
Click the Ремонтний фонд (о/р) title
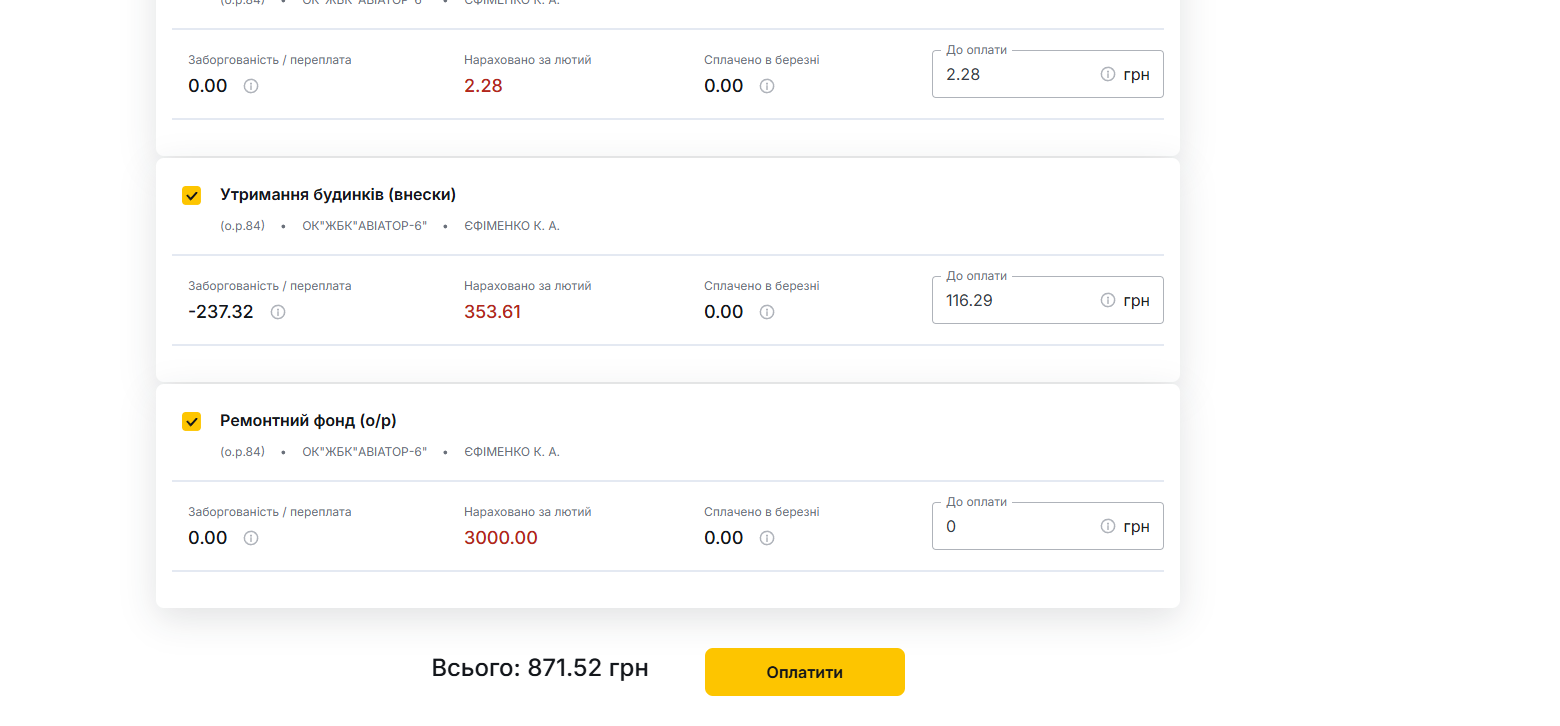click(x=308, y=420)
